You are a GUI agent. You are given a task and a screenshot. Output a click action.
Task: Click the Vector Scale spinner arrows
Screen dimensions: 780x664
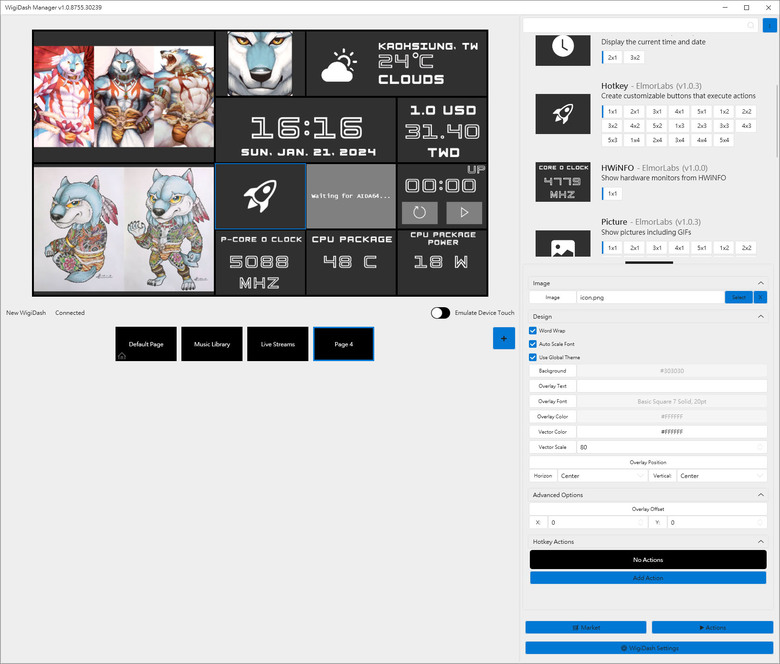pos(760,447)
